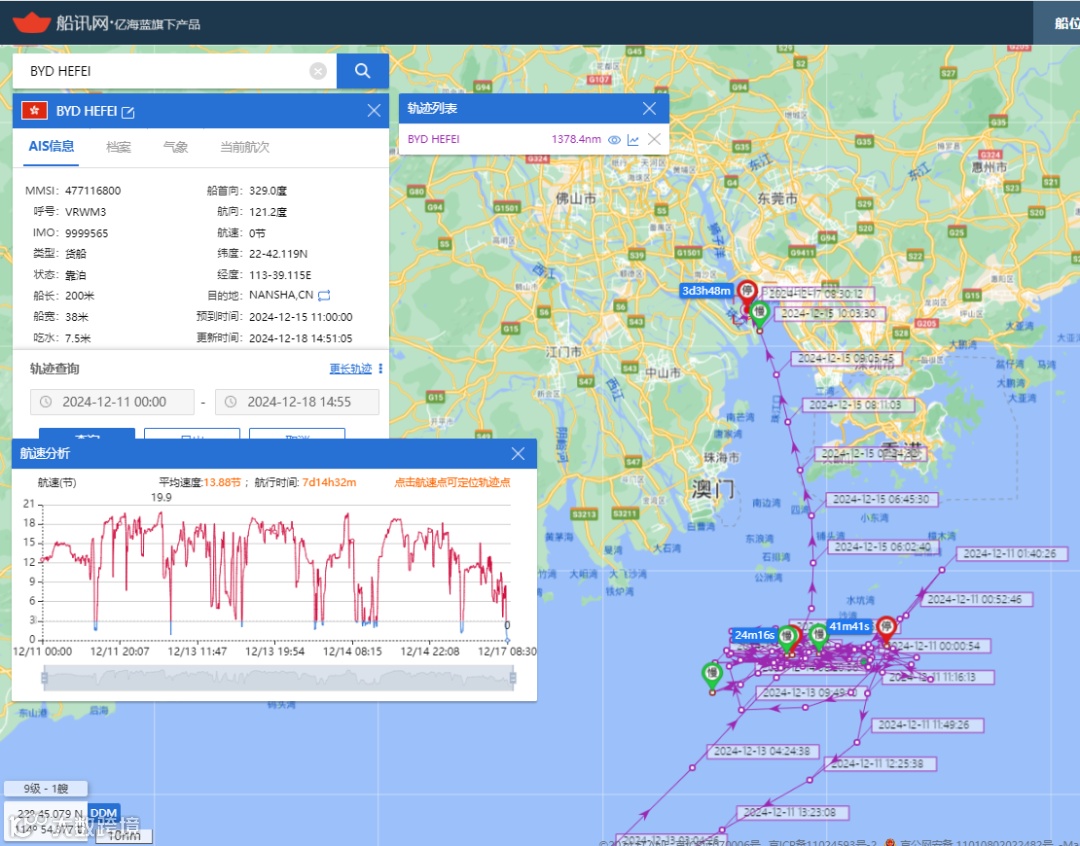
Task: Click the search magnifier button
Action: point(362,71)
